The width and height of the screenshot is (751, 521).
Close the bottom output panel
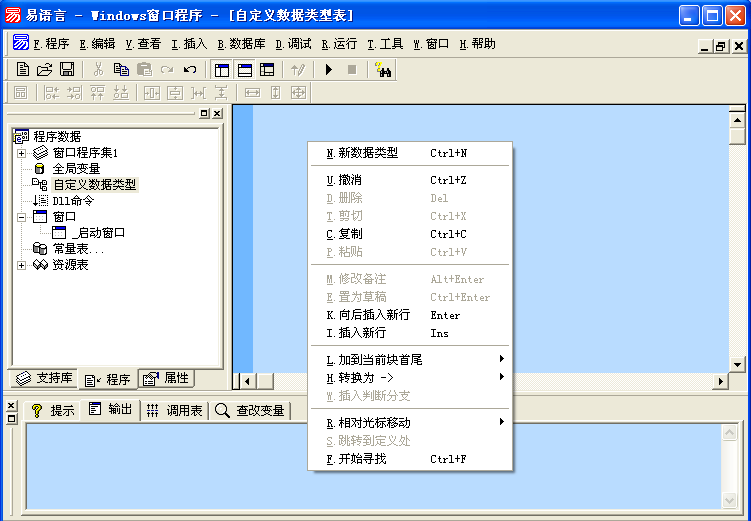11,406
